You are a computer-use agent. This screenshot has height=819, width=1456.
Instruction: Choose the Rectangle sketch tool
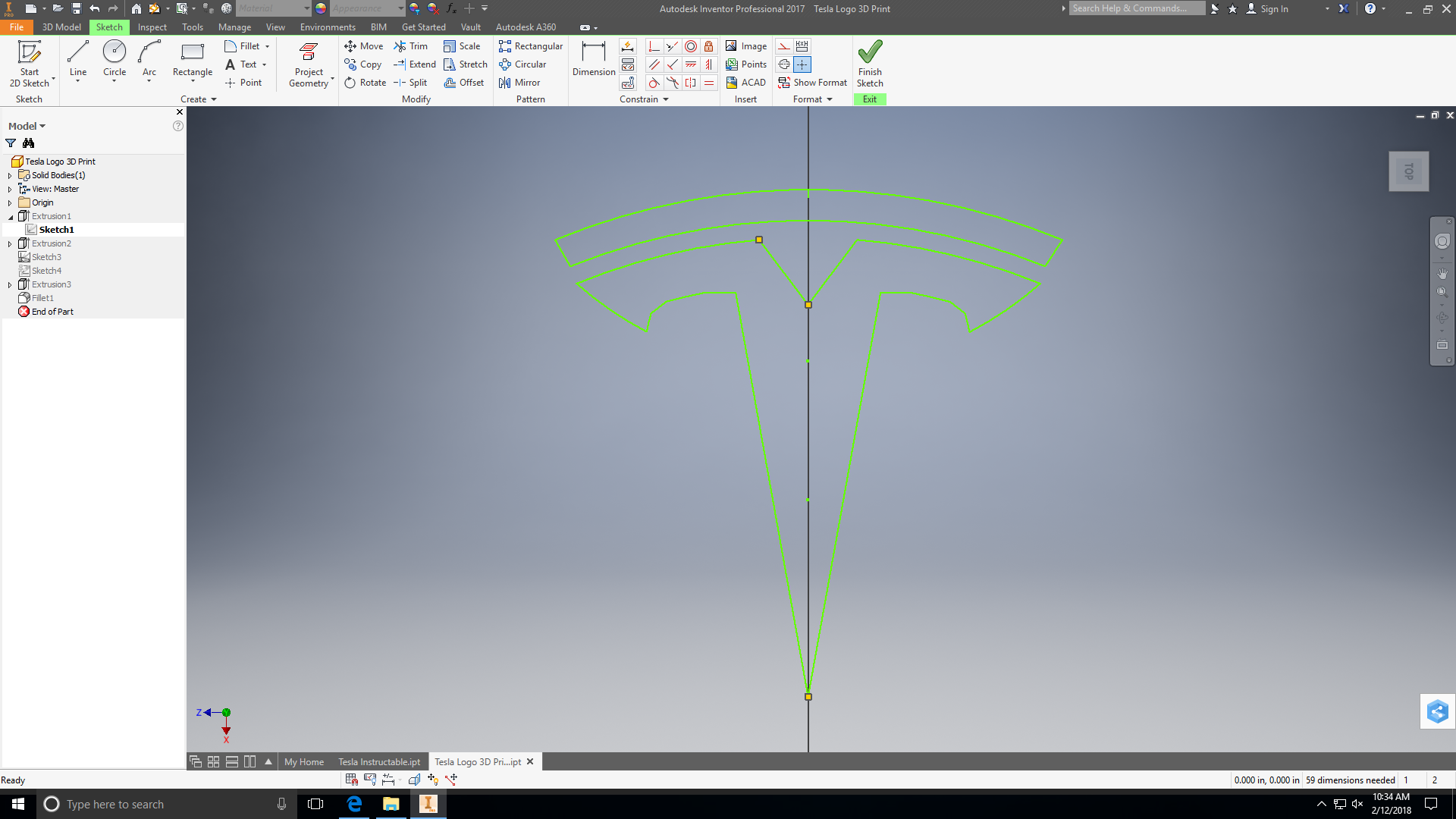pyautogui.click(x=193, y=60)
